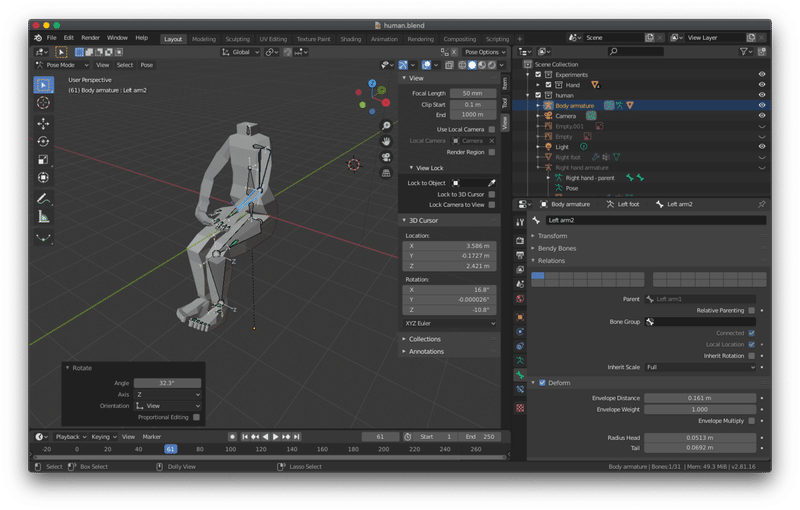Viewport: 800px width, 510px height.
Task: Enable Use Local Camera checkbox
Action: 492,130
